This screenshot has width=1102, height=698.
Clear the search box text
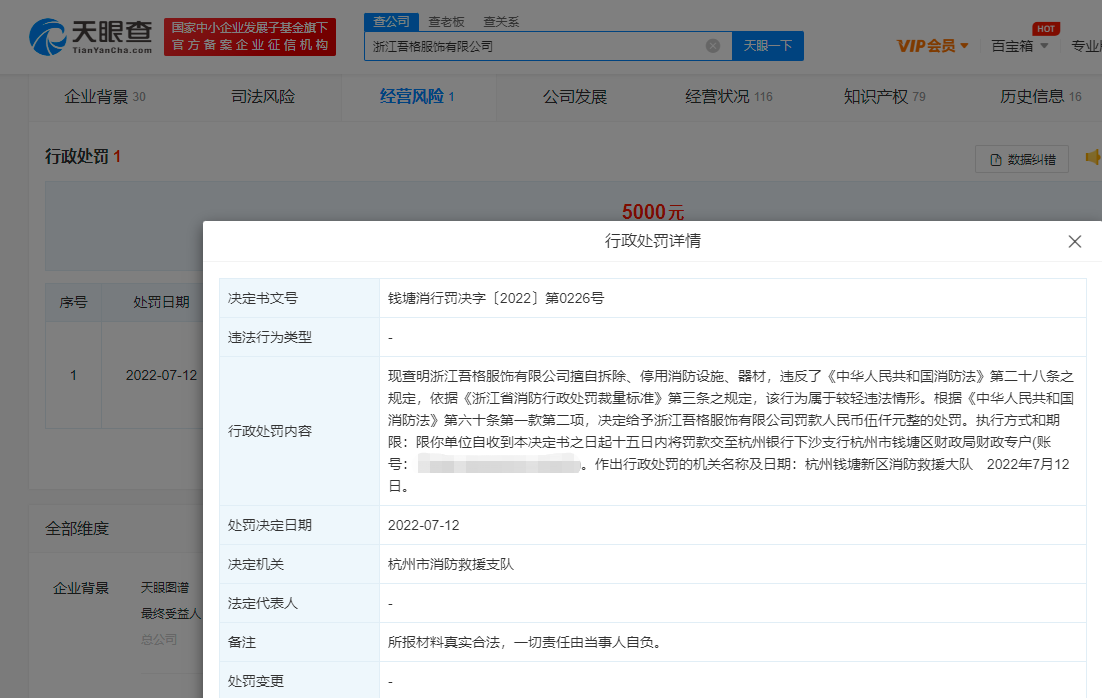click(713, 46)
